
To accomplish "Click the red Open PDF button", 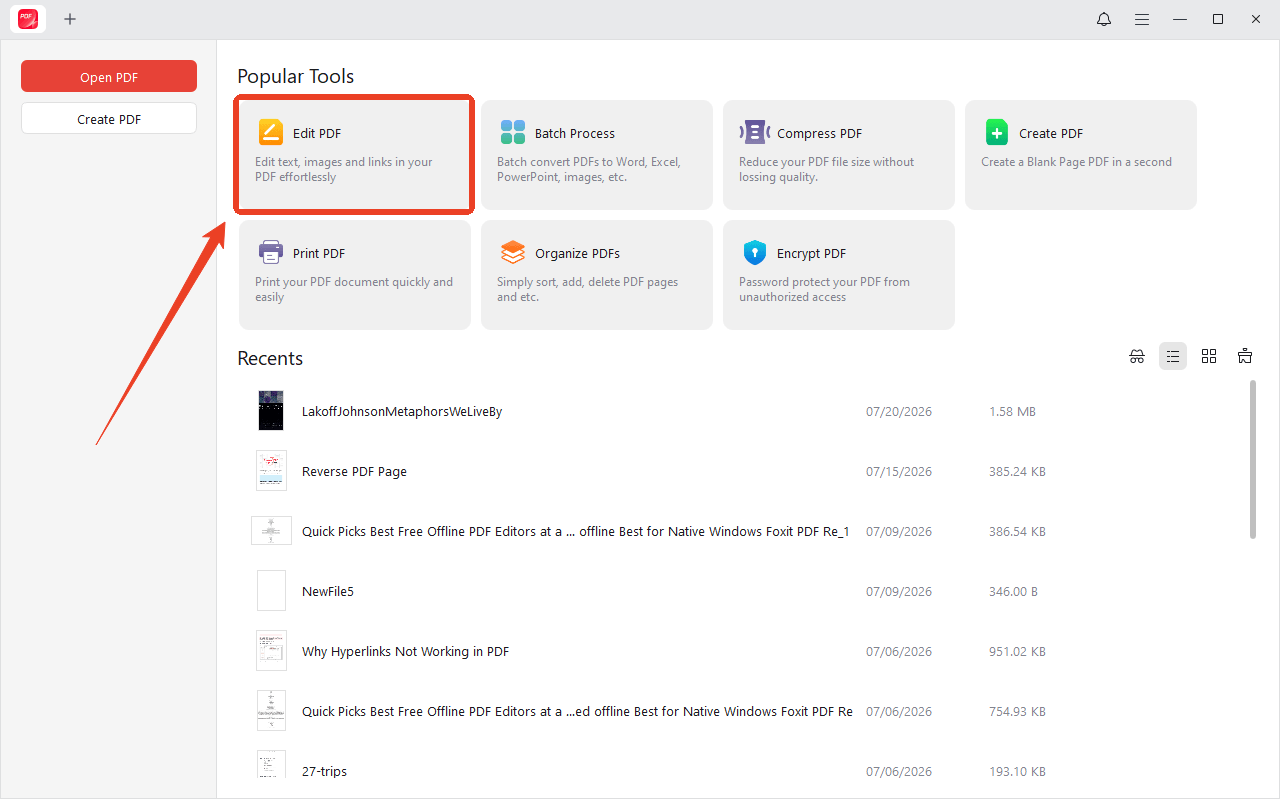I will (109, 77).
